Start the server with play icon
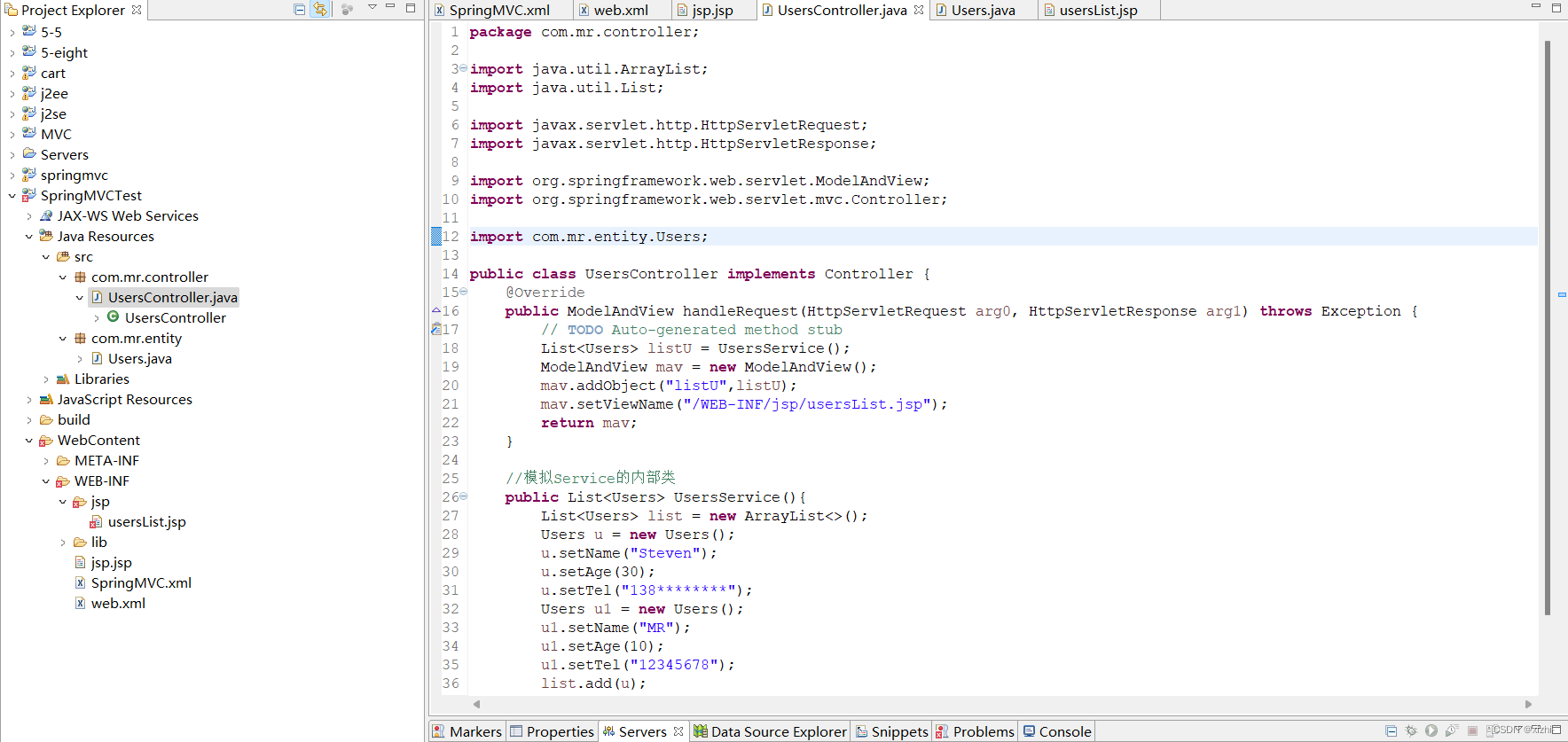Image resolution: width=1568 pixels, height=742 pixels. [x=1431, y=730]
